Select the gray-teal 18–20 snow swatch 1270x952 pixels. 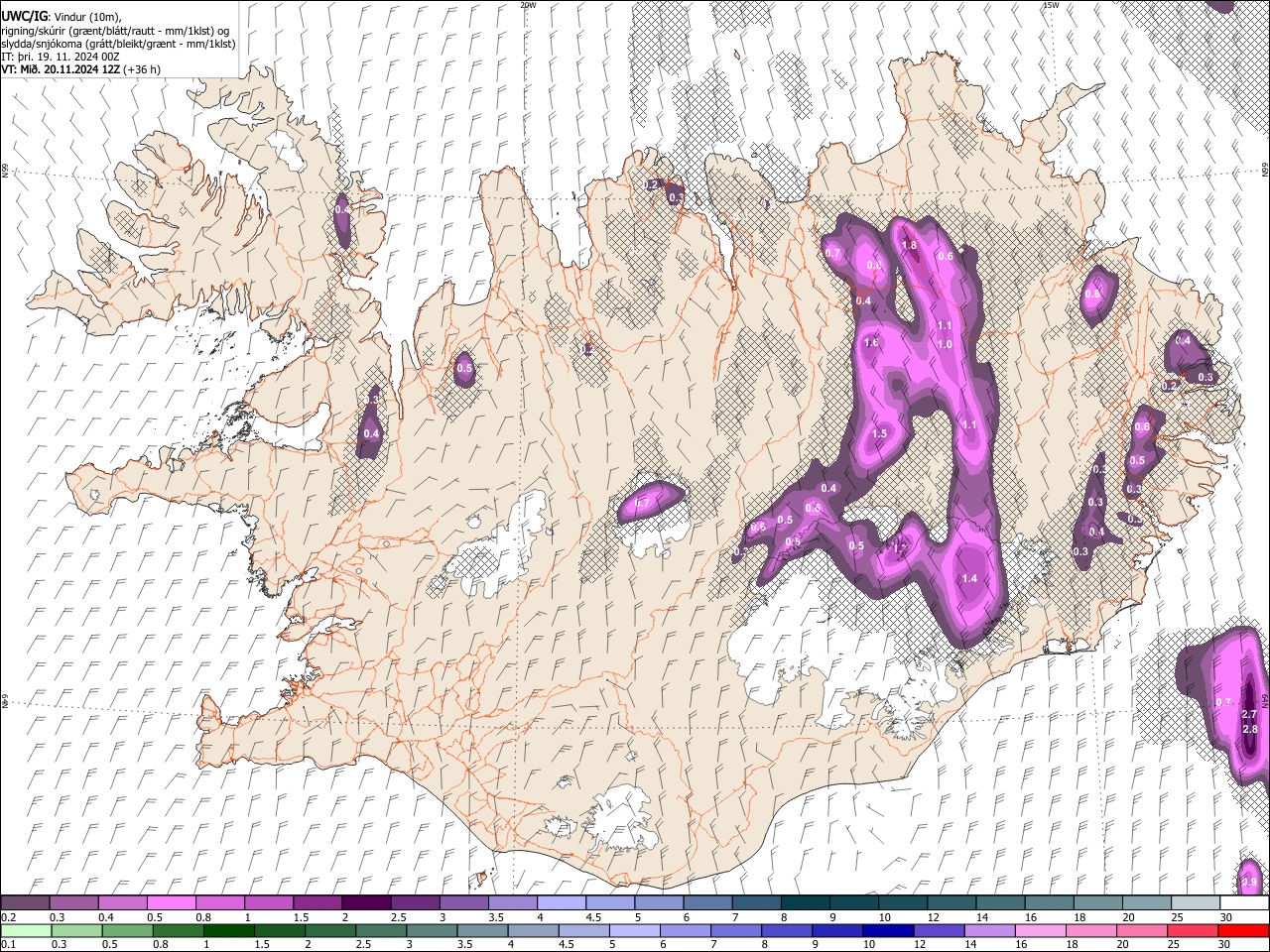pyautogui.click(x=1099, y=903)
